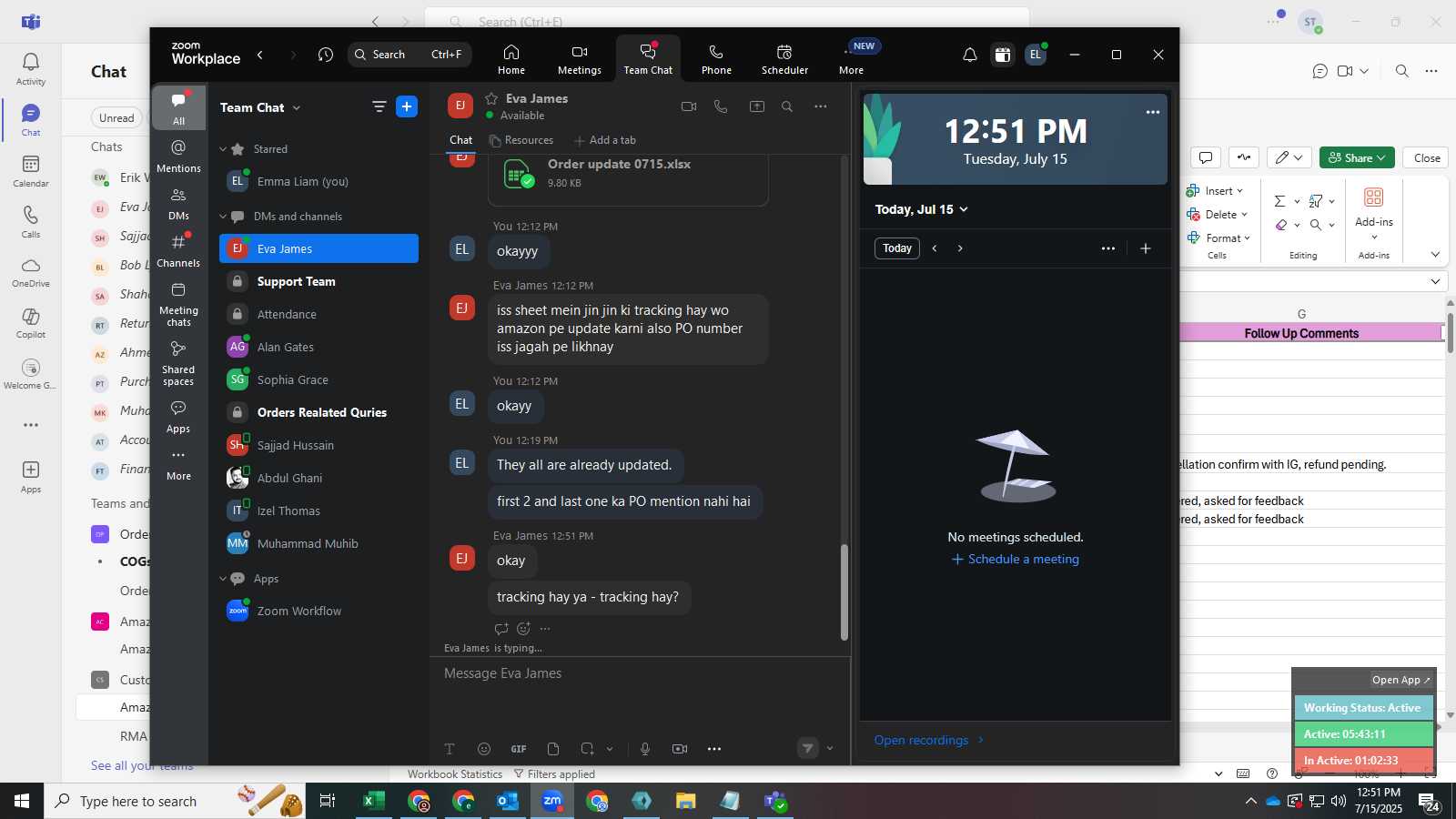Expand Insert dropdown in Excel ribbon

coord(1239,191)
